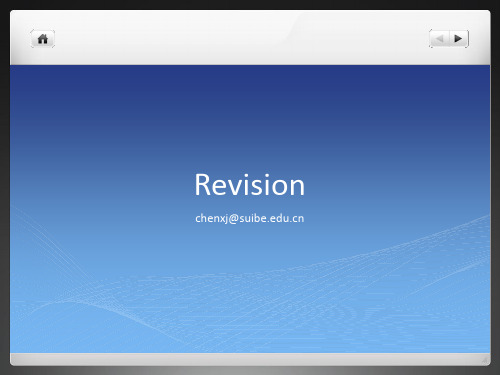
Task: Select the "Revision" slide title
Action: click(x=250, y=185)
